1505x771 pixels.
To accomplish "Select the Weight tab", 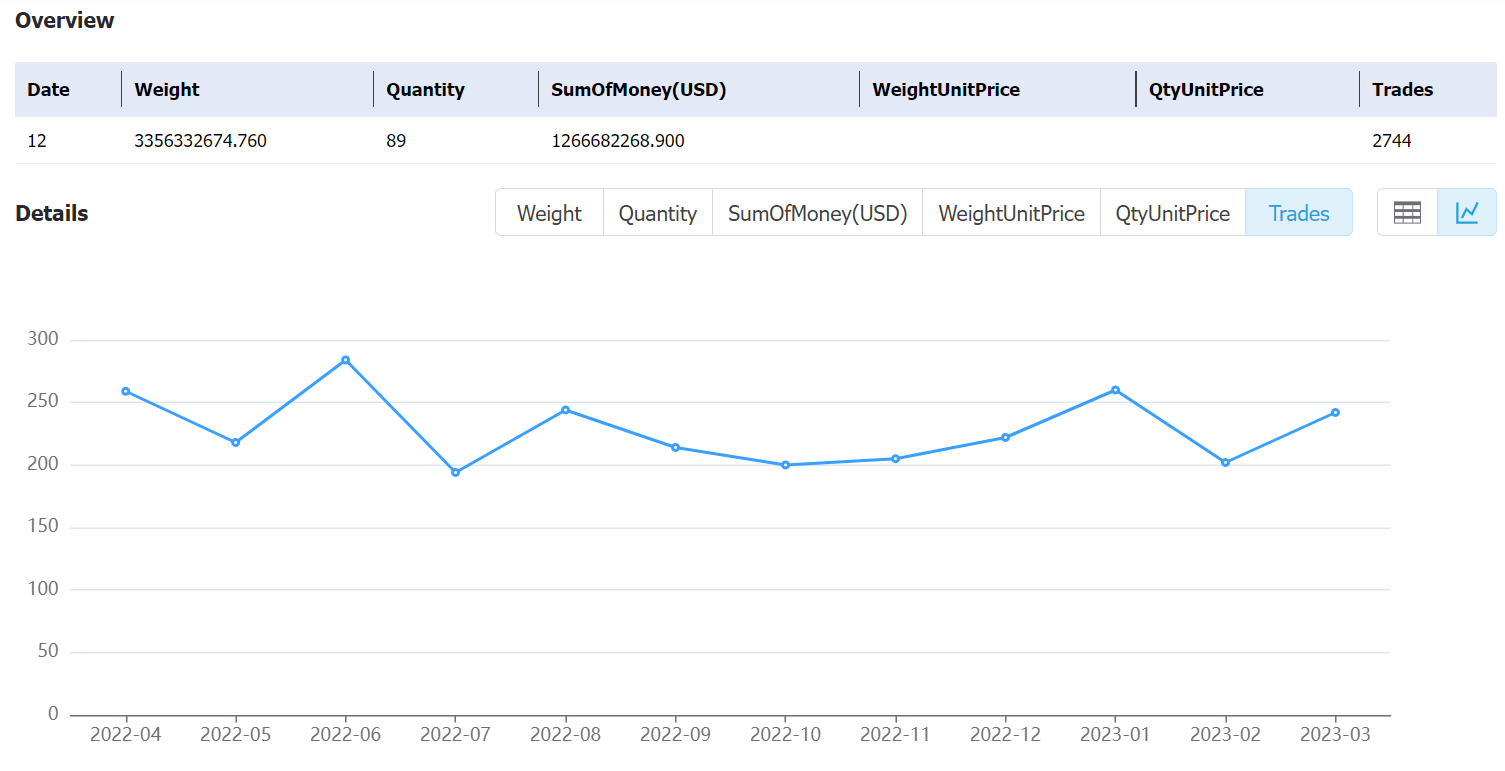I will pyautogui.click(x=549, y=213).
